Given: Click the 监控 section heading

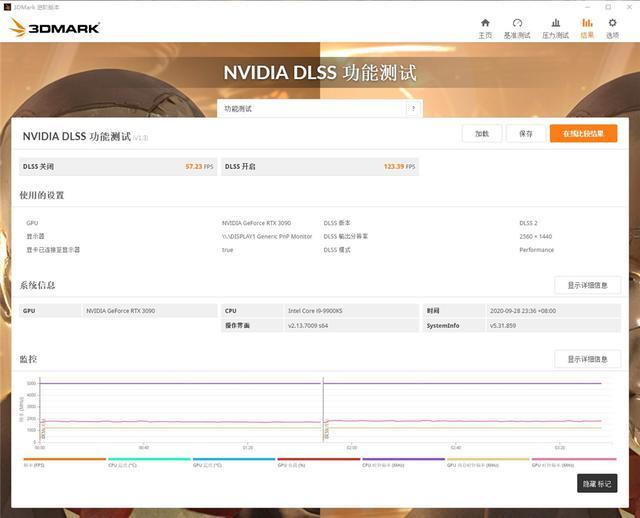Looking at the screenshot, I should coord(28,359).
